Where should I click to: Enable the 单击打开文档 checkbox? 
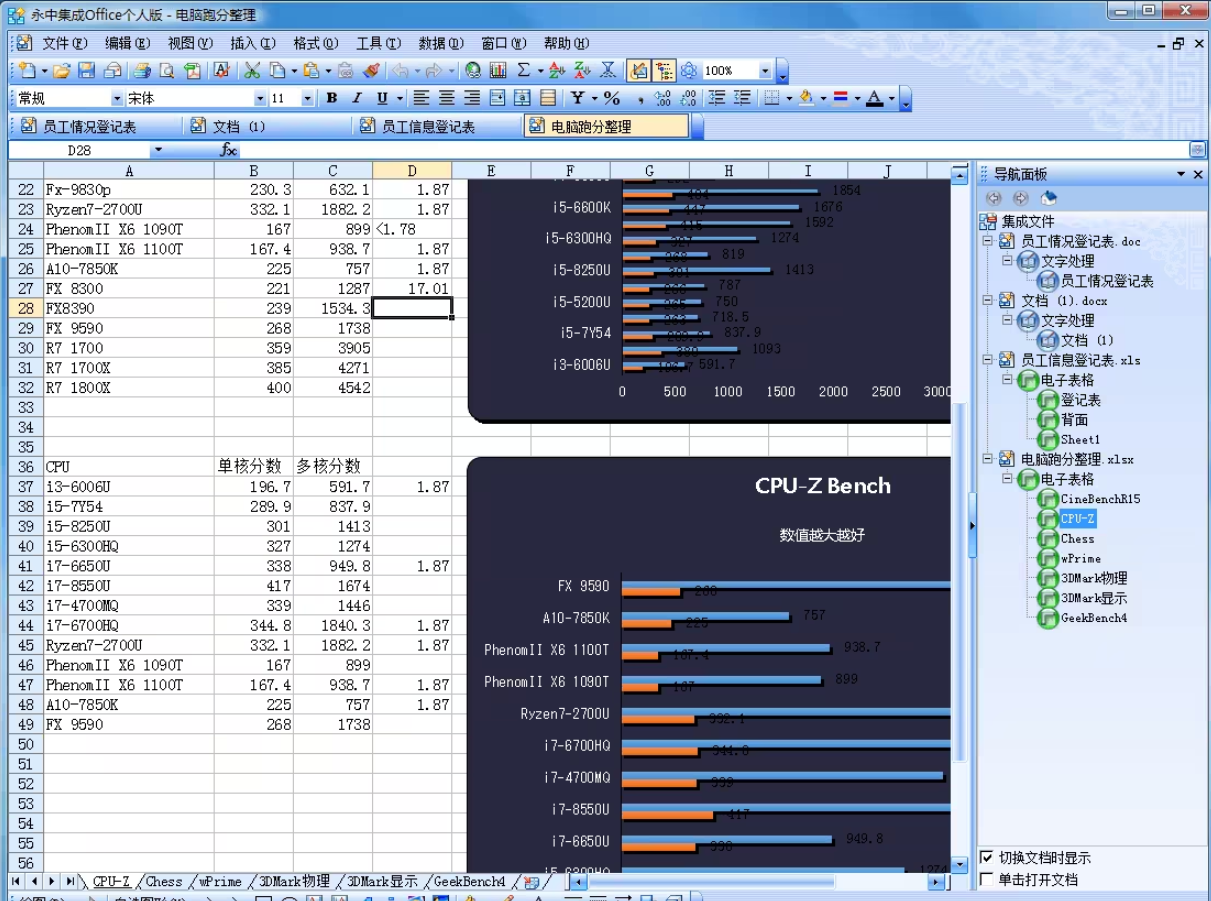click(x=987, y=880)
